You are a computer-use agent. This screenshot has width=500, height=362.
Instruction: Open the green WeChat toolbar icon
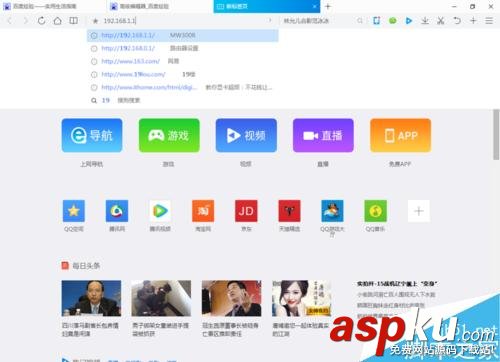[393, 21]
